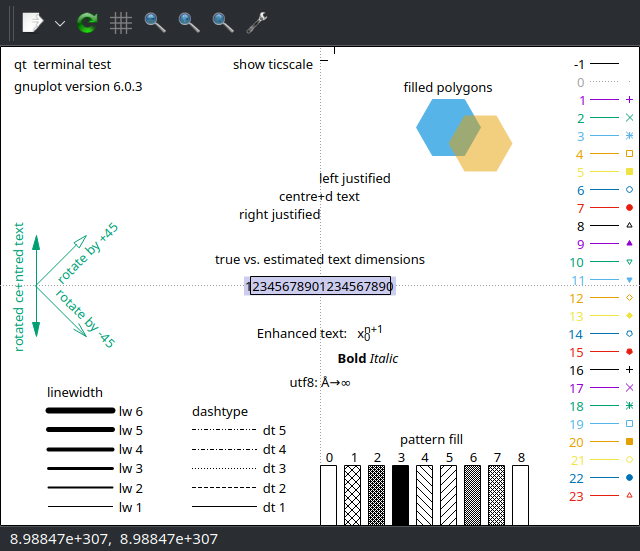Image resolution: width=640 pixels, height=551 pixels.
Task: Click linetype legend entry -1
Action: click(597, 64)
